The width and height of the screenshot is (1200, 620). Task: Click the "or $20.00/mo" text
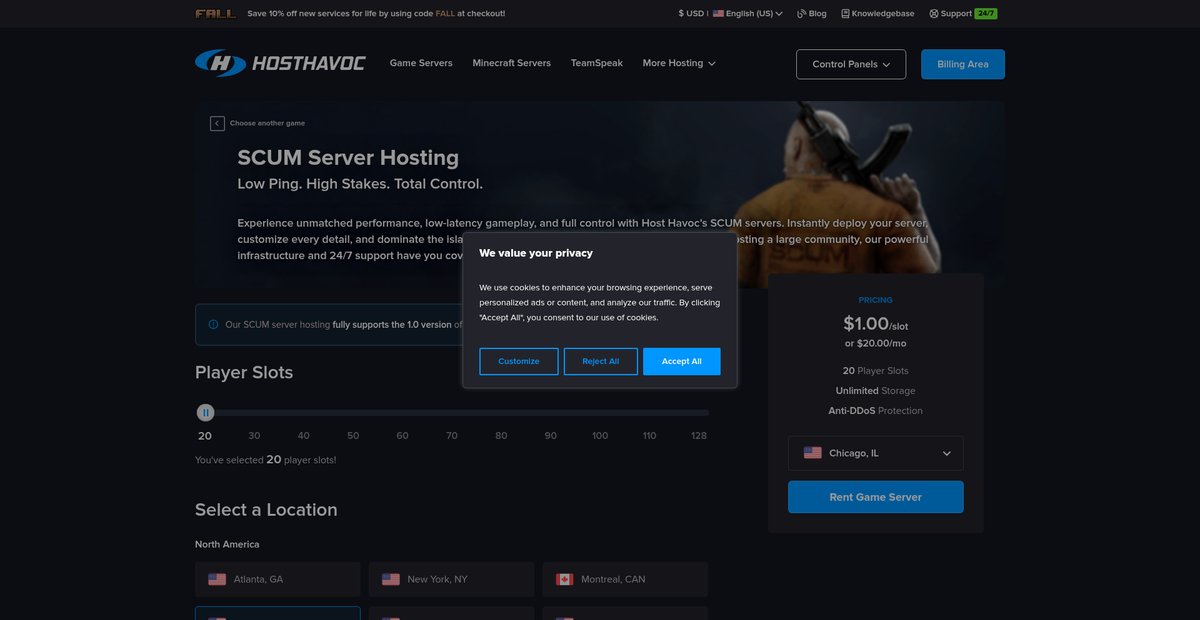tap(876, 343)
